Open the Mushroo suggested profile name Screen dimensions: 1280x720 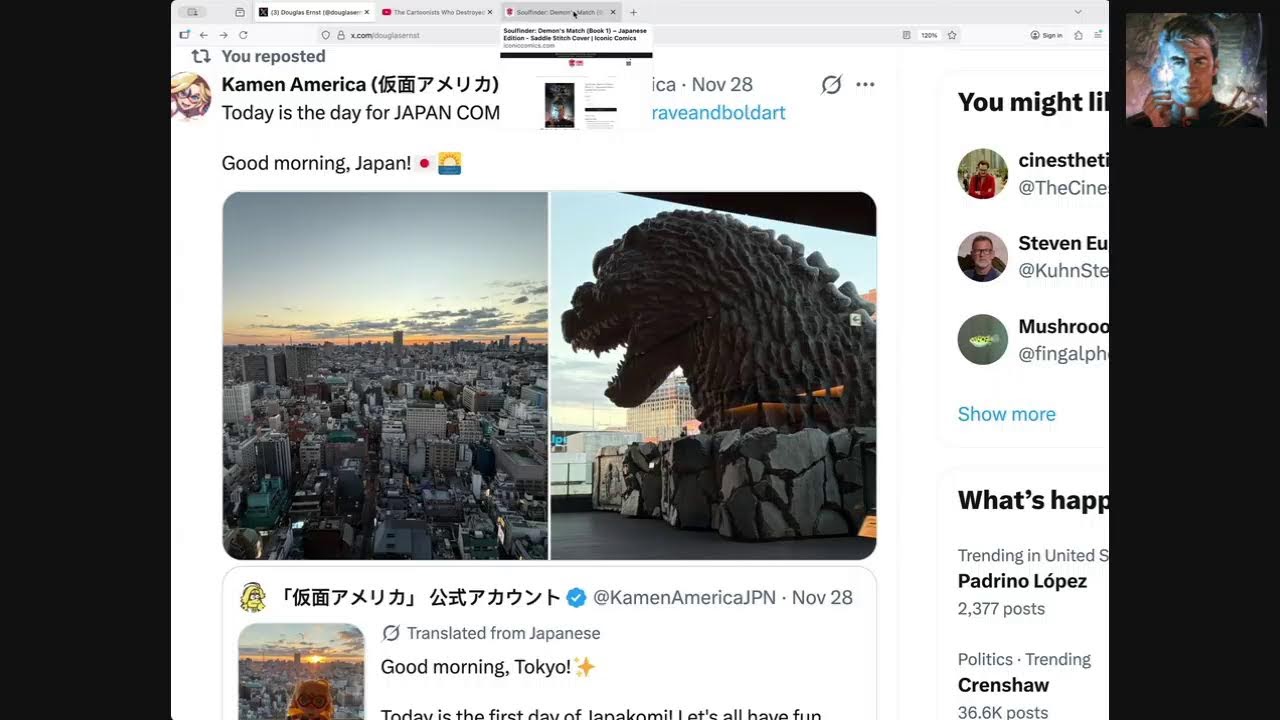tap(1063, 327)
